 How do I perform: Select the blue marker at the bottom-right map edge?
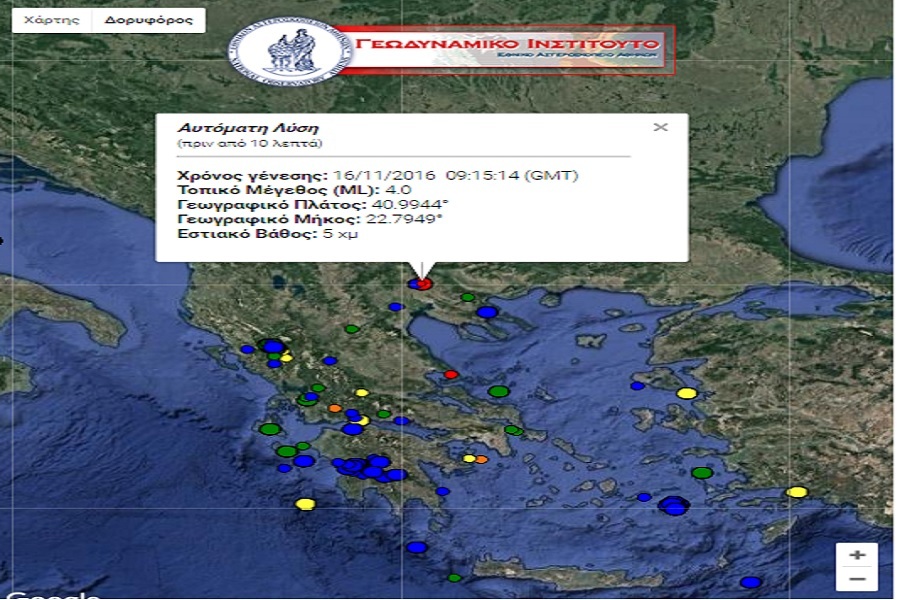pyautogui.click(x=750, y=582)
